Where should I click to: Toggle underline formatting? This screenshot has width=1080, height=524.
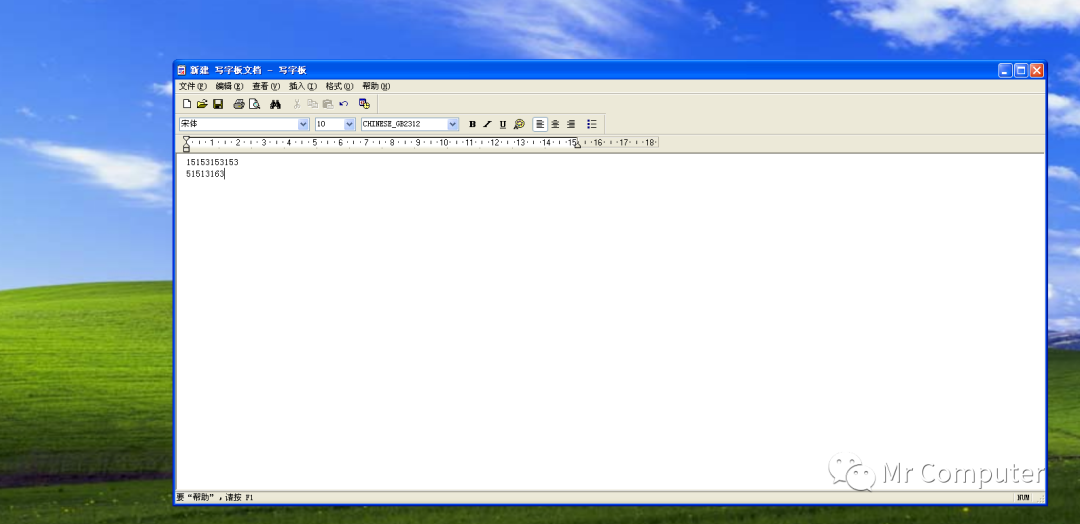503,124
